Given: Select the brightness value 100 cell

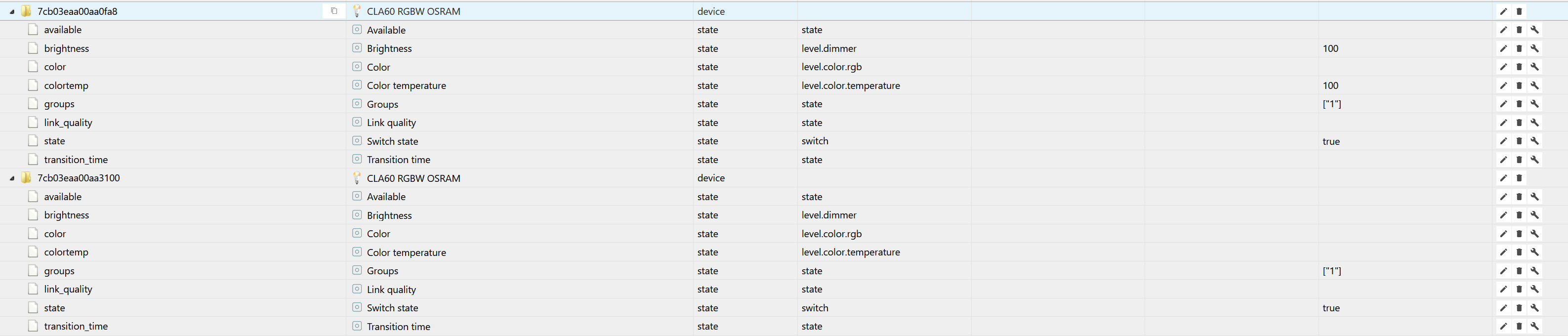Looking at the screenshot, I should point(1330,49).
